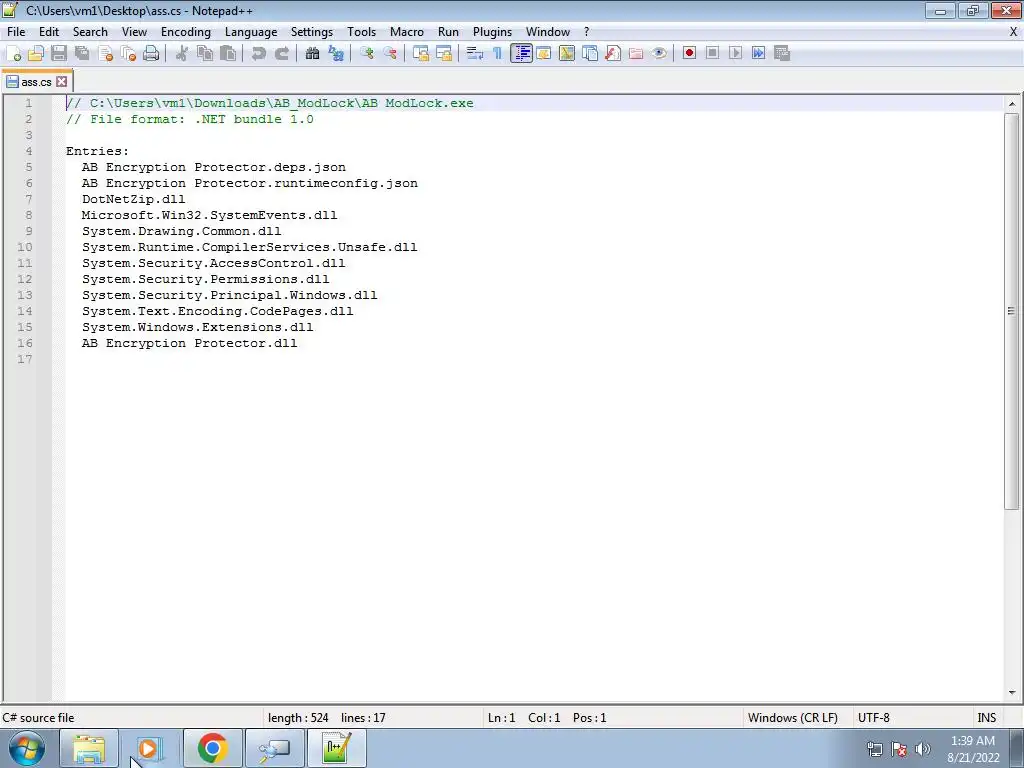Click the Paste toolbar icon
Image resolution: width=1024 pixels, height=768 pixels.
click(228, 54)
